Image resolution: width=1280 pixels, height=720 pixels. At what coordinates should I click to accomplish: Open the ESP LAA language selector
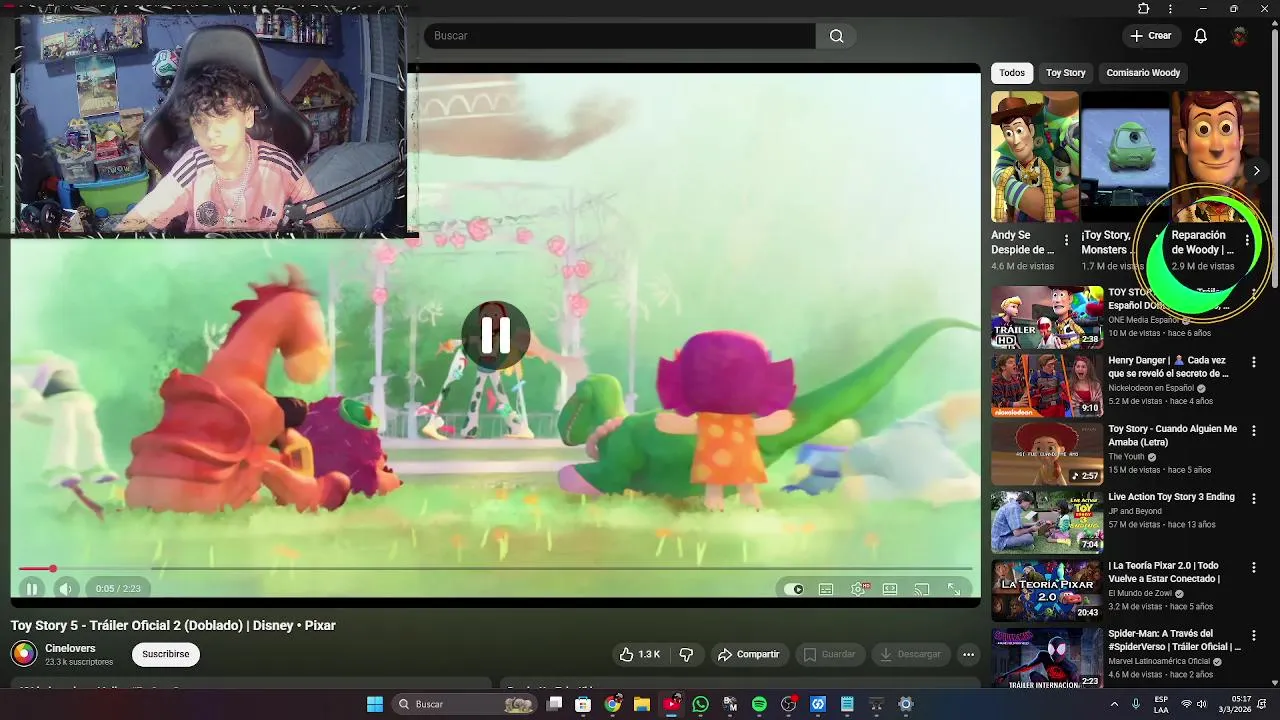1161,704
